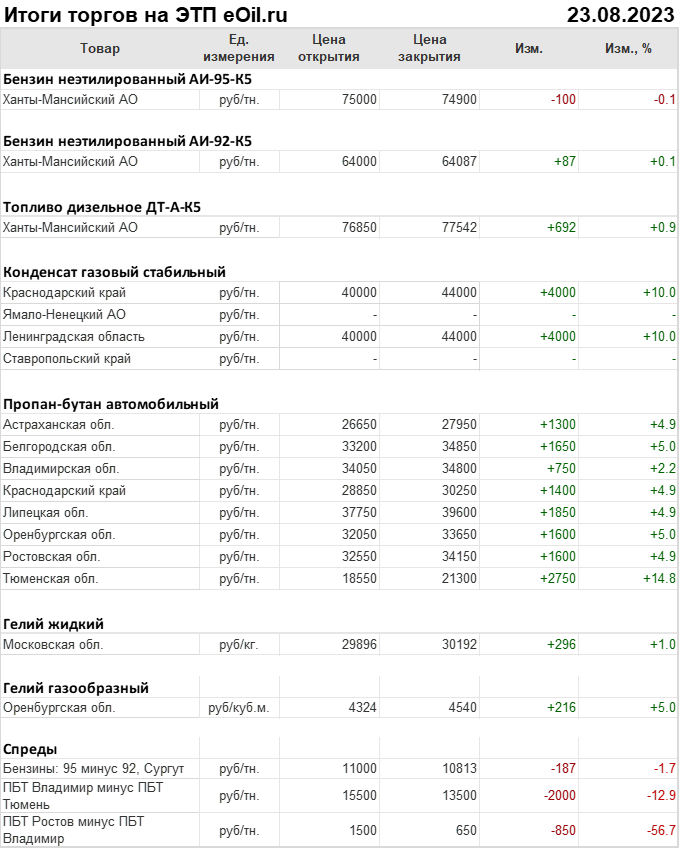Viewport: 680px width, 849px height.
Task: Click the 'Бензины: 95 минус 92, Сургут' spread row
Action: [x=94, y=769]
